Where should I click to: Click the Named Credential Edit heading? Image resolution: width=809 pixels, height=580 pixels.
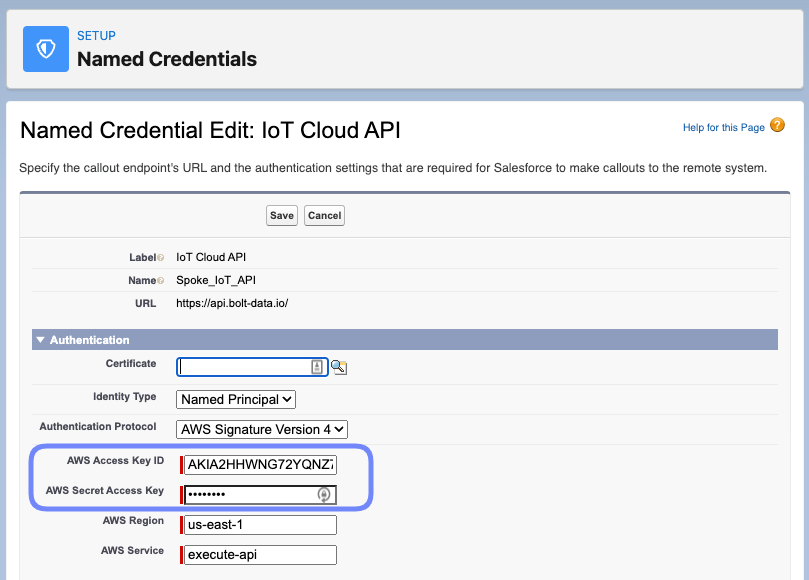click(x=210, y=130)
